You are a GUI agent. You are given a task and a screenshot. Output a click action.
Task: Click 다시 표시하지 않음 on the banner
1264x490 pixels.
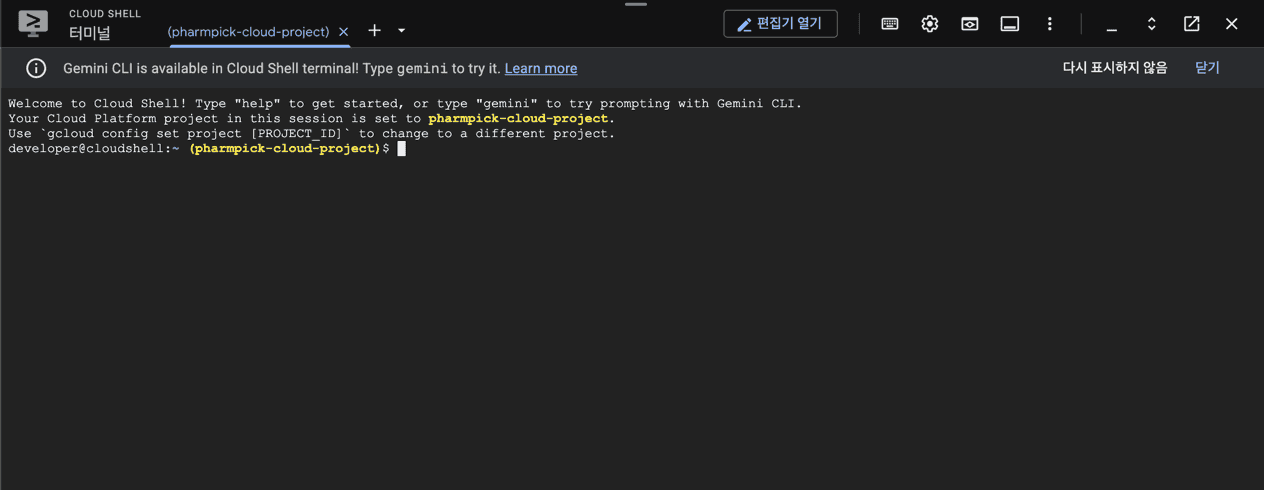(1115, 68)
